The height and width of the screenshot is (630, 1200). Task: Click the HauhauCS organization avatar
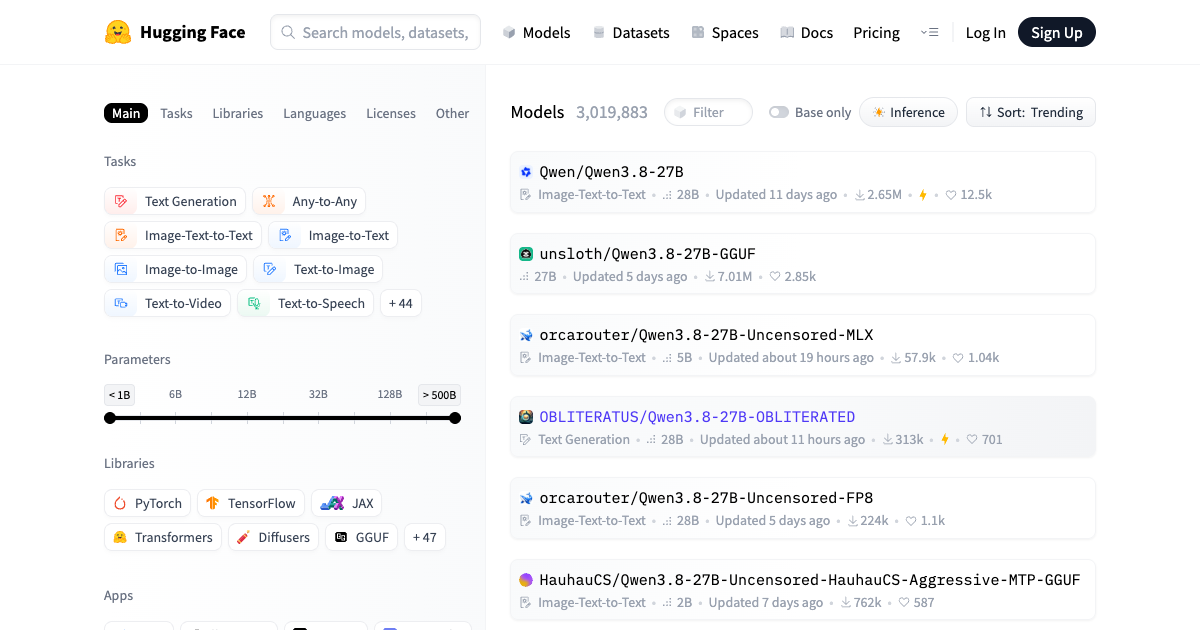click(x=526, y=580)
